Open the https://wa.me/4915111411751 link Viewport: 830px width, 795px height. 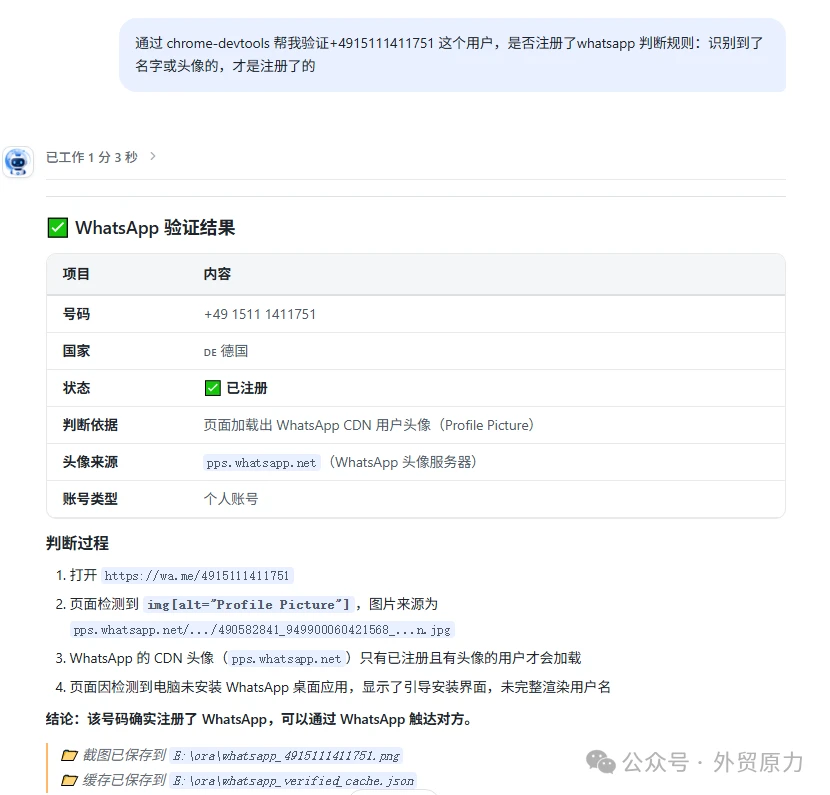pyautogui.click(x=197, y=575)
